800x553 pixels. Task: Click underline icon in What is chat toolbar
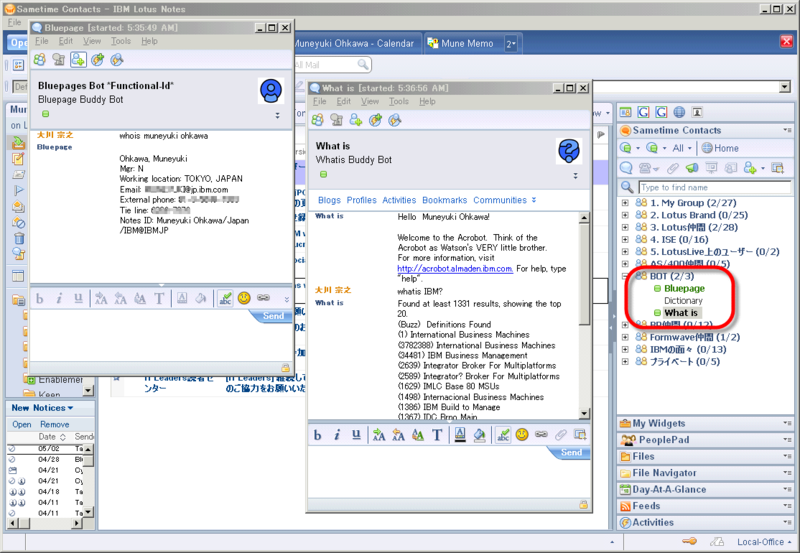coord(356,435)
